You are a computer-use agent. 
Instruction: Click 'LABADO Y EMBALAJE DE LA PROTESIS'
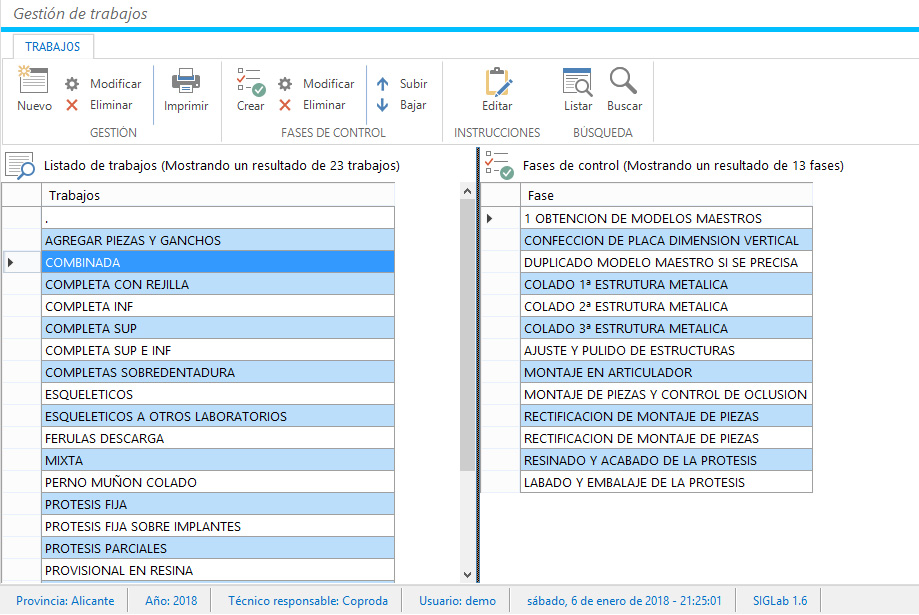point(666,483)
